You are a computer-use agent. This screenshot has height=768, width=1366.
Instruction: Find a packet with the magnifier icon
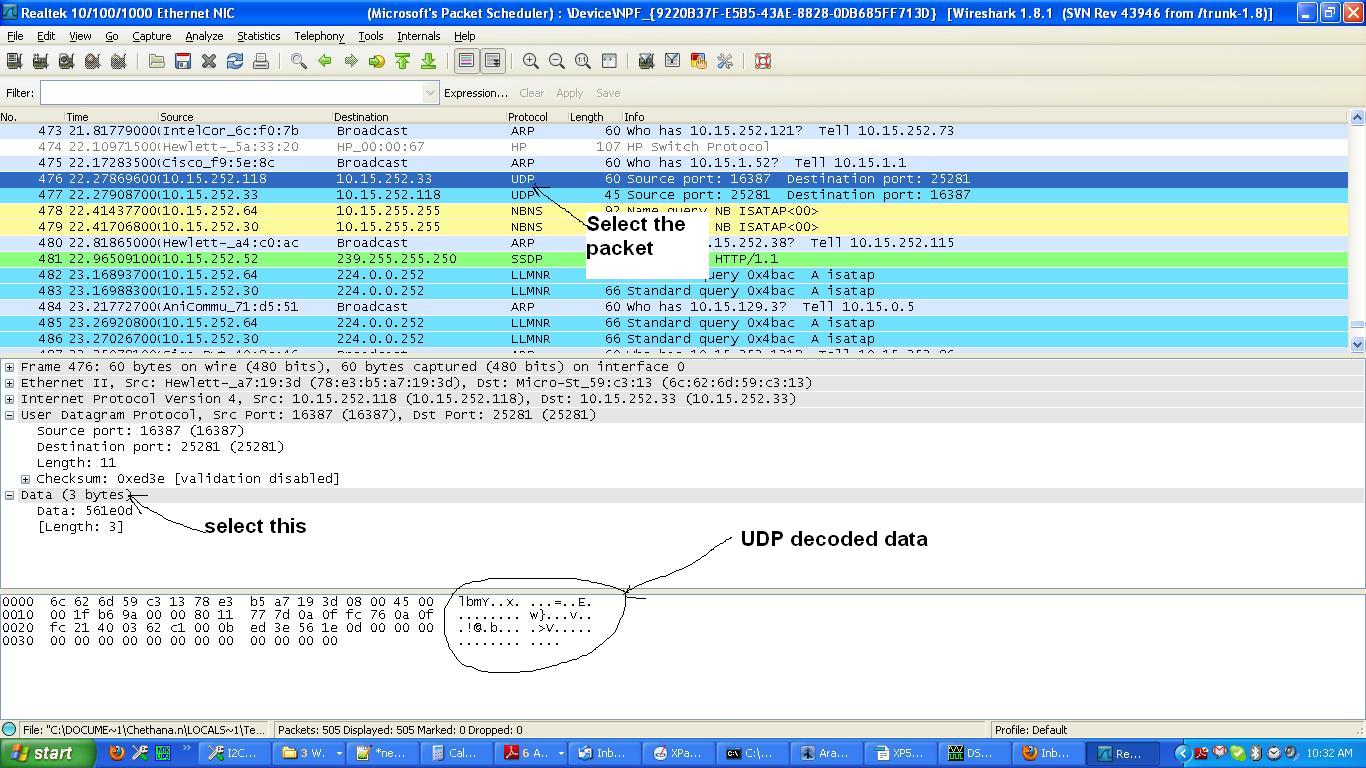click(x=299, y=61)
